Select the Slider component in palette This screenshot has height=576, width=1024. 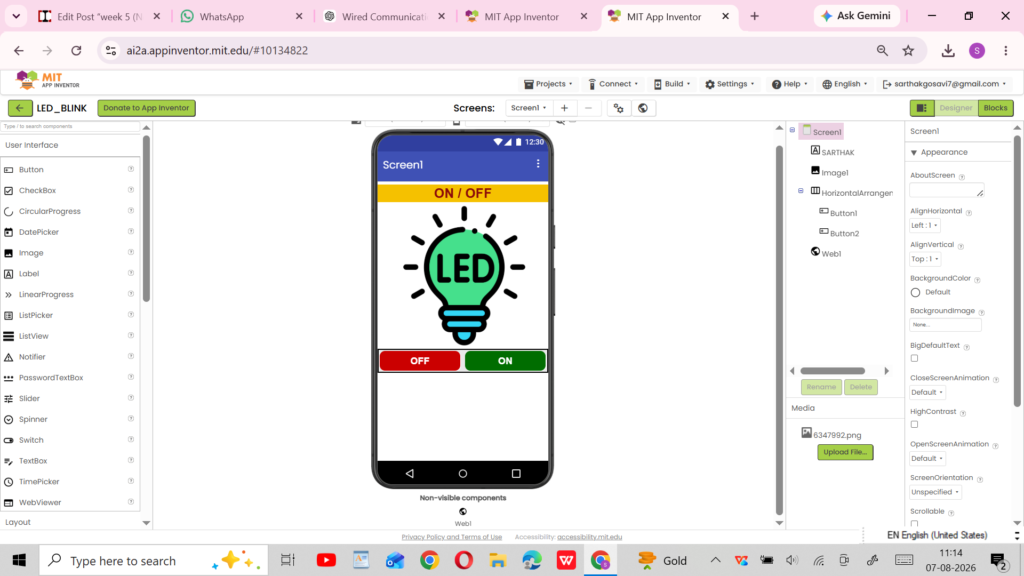point(29,398)
